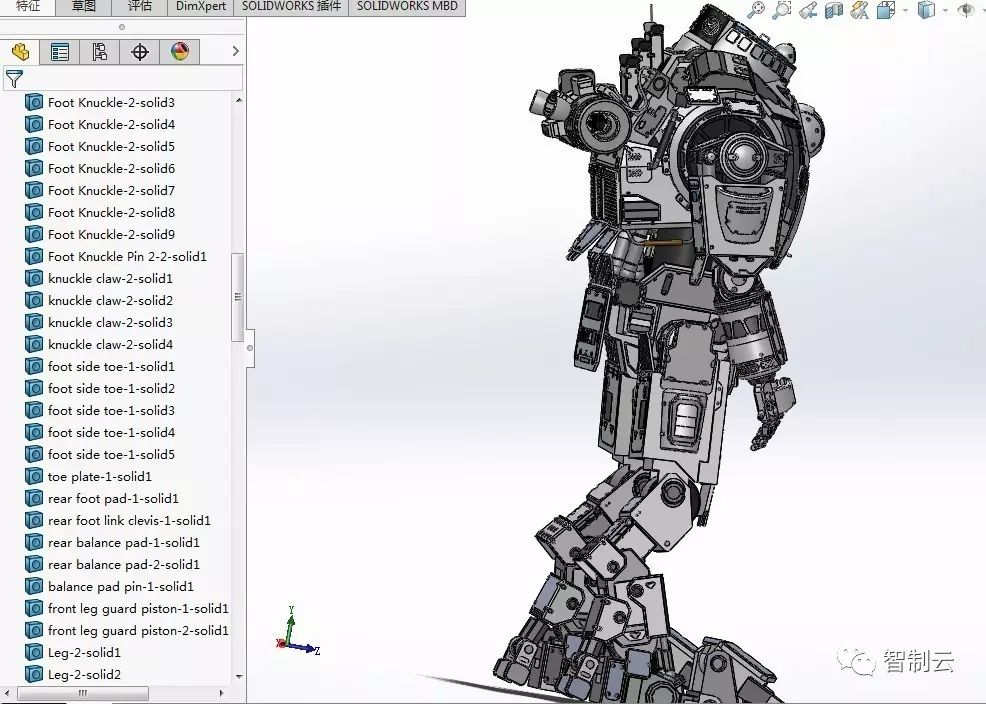The width and height of the screenshot is (986, 704).
Task: Click the Hide/Show Items eye icon
Action: 967,10
